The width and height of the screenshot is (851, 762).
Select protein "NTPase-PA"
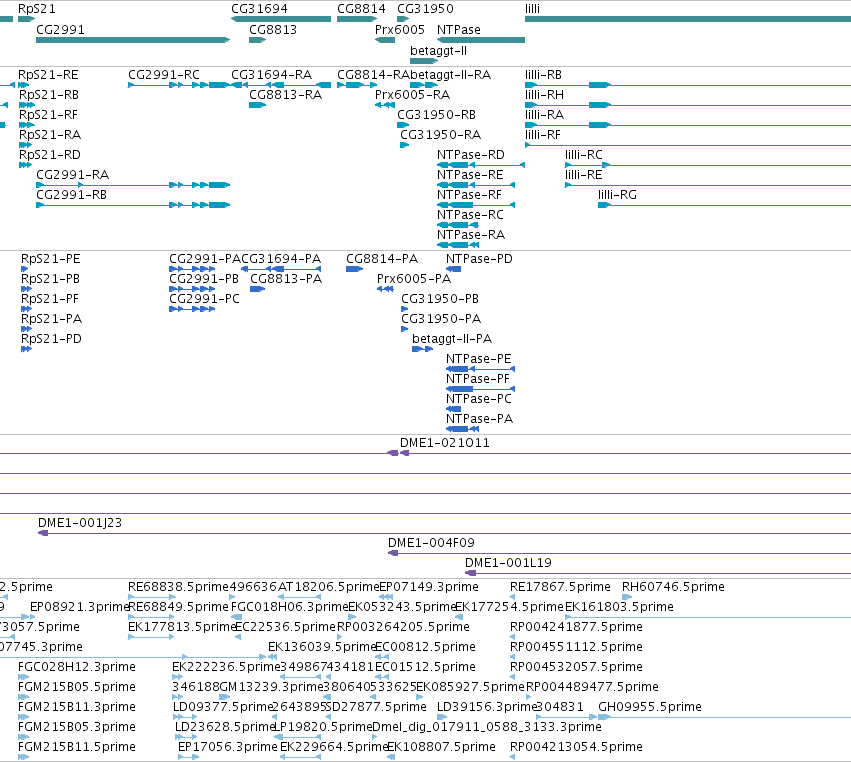pyautogui.click(x=480, y=420)
